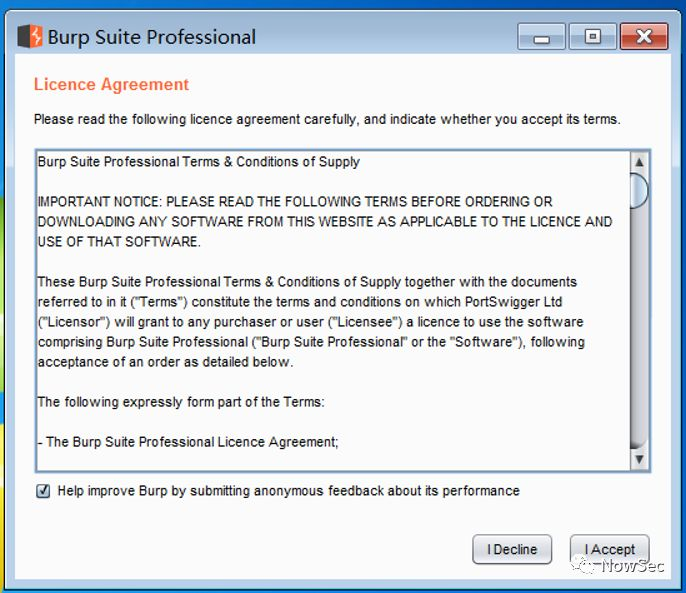Viewport: 686px width, 593px height.
Task: Click the Licence Agreement heading
Action: click(x=111, y=85)
